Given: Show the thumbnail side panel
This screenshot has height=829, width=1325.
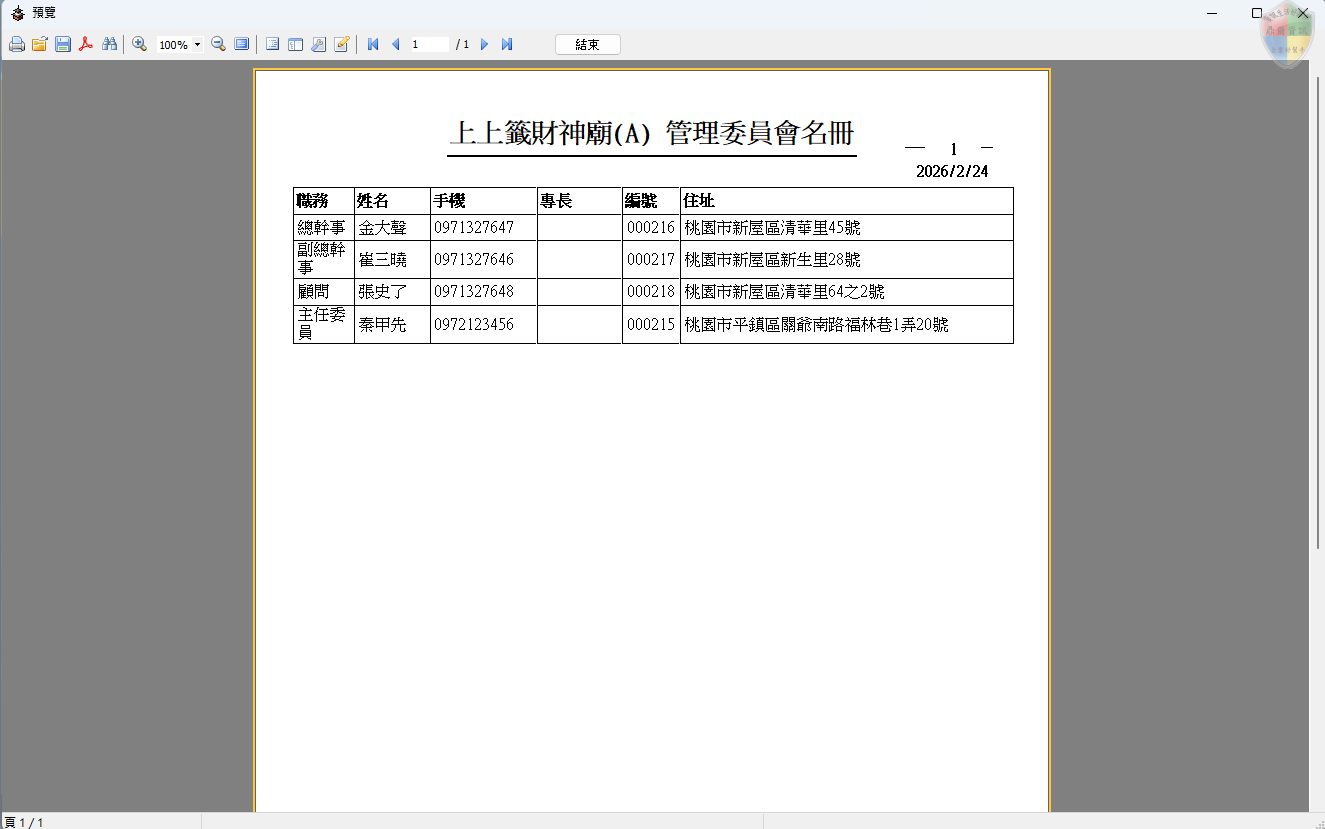Looking at the screenshot, I should pos(296,44).
